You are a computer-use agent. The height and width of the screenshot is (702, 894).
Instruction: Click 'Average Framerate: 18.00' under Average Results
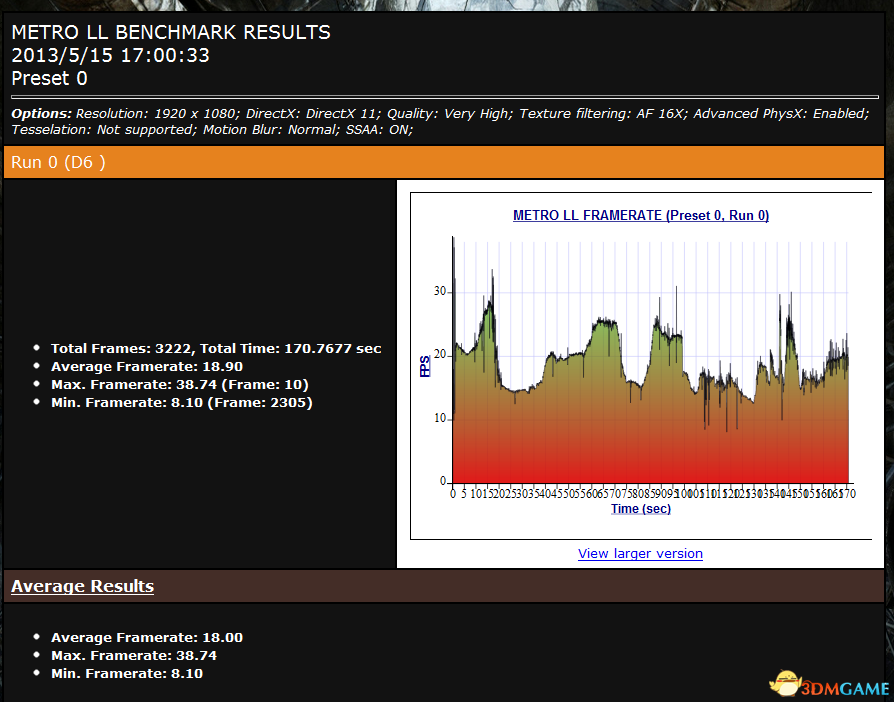click(147, 637)
